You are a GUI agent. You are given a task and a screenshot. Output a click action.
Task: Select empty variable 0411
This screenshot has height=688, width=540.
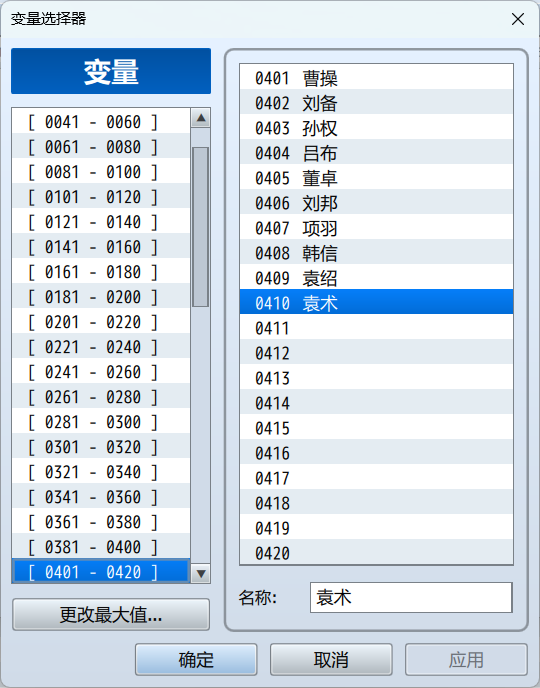[376, 328]
